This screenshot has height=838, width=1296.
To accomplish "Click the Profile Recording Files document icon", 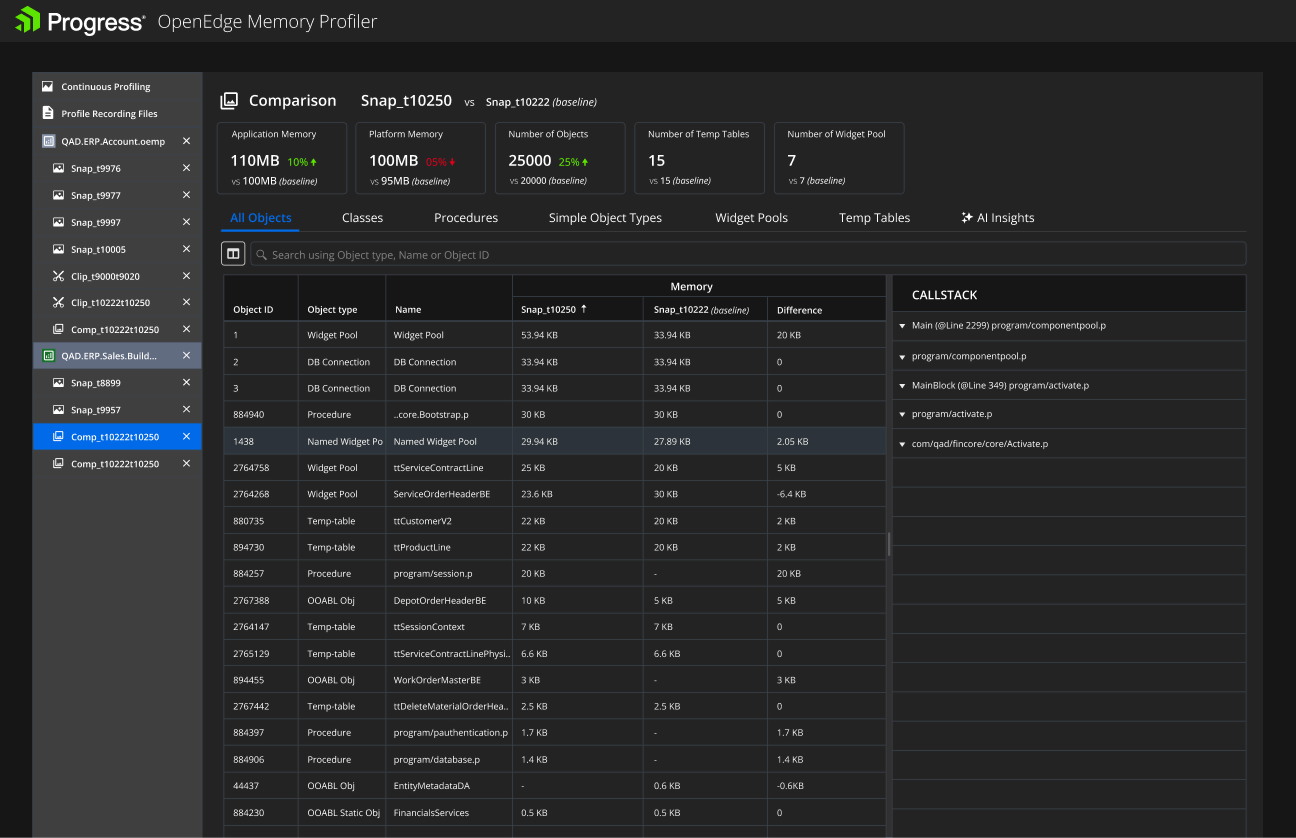I will (47, 113).
